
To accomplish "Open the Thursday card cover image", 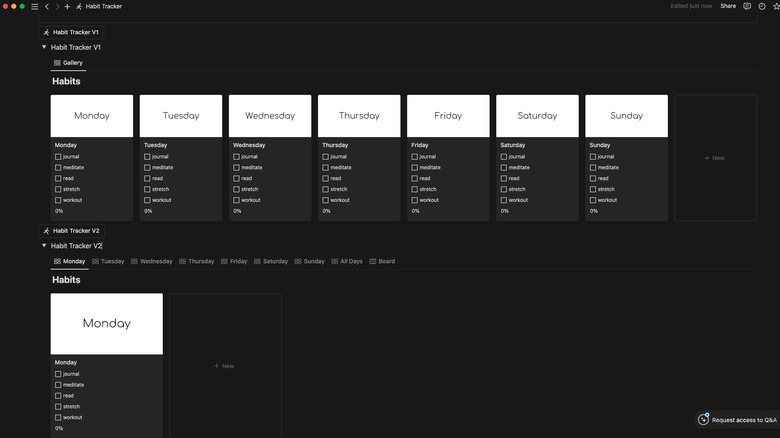I will click(359, 116).
